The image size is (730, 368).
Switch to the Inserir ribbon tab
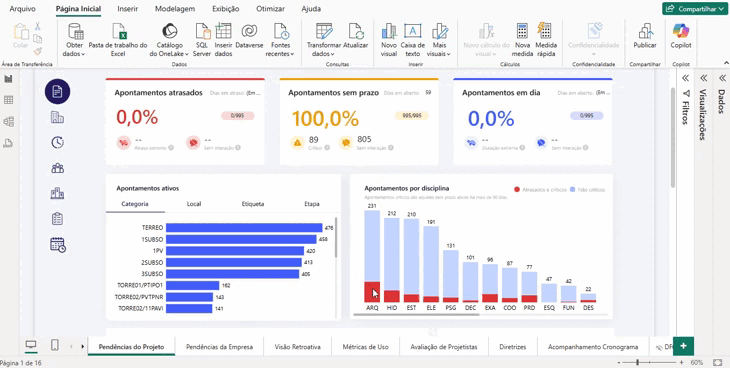click(x=128, y=9)
